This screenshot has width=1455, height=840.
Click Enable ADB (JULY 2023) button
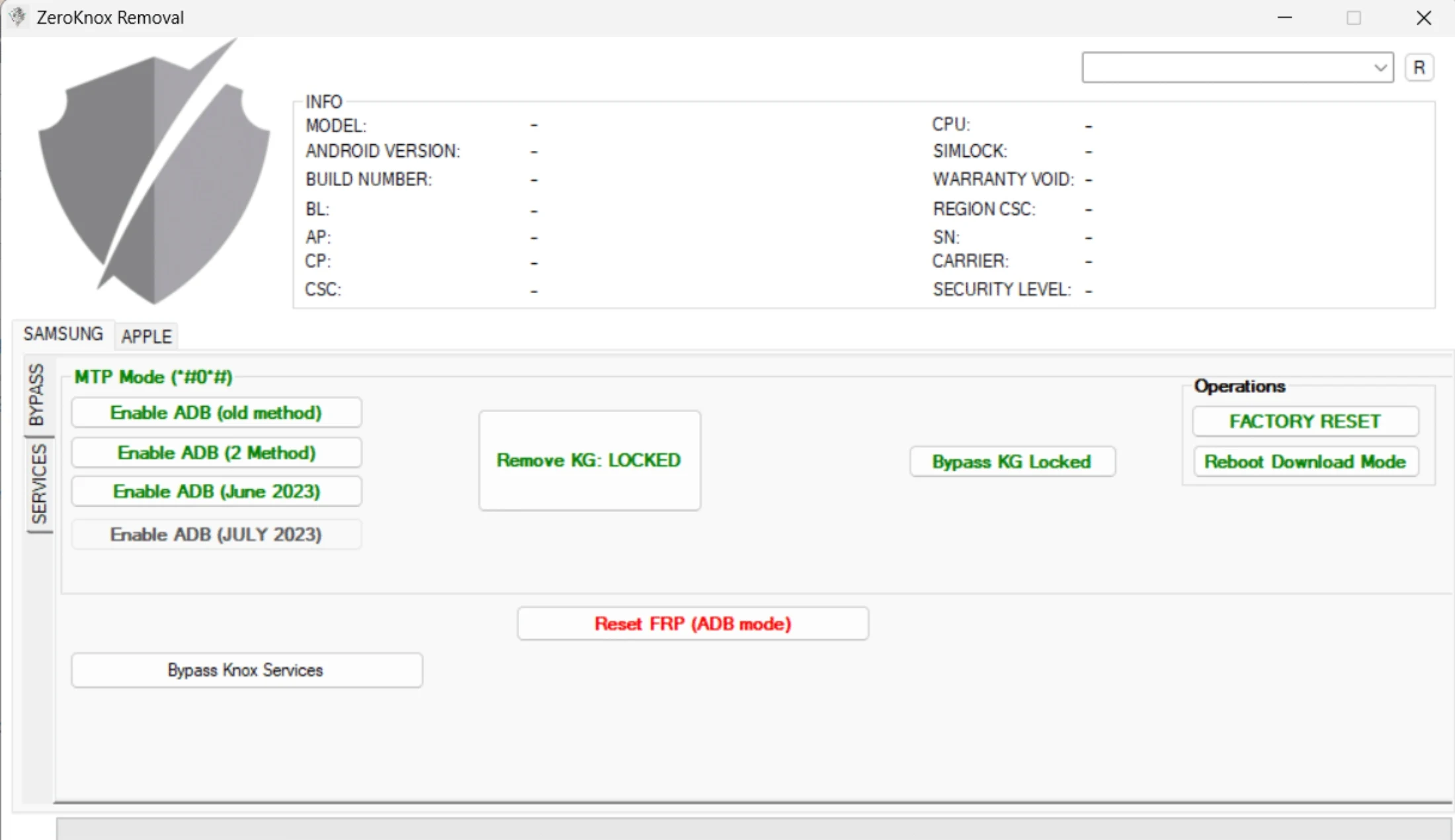216,534
